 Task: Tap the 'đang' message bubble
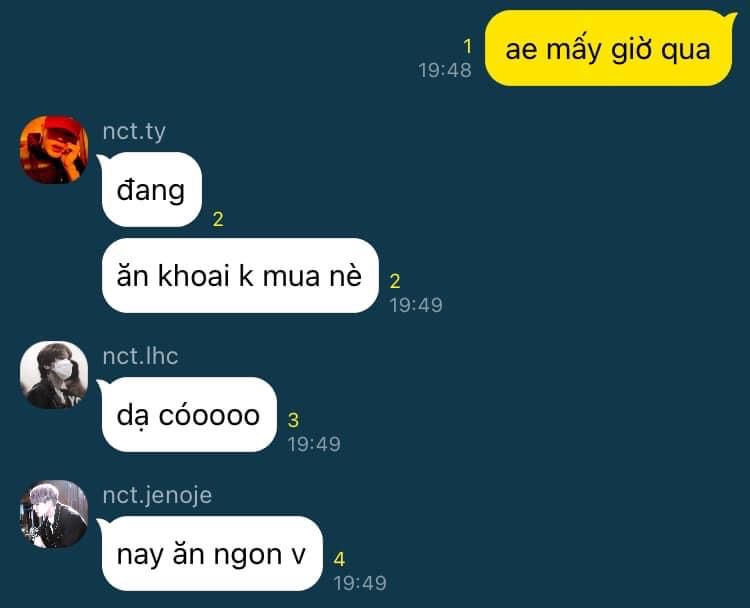click(151, 189)
